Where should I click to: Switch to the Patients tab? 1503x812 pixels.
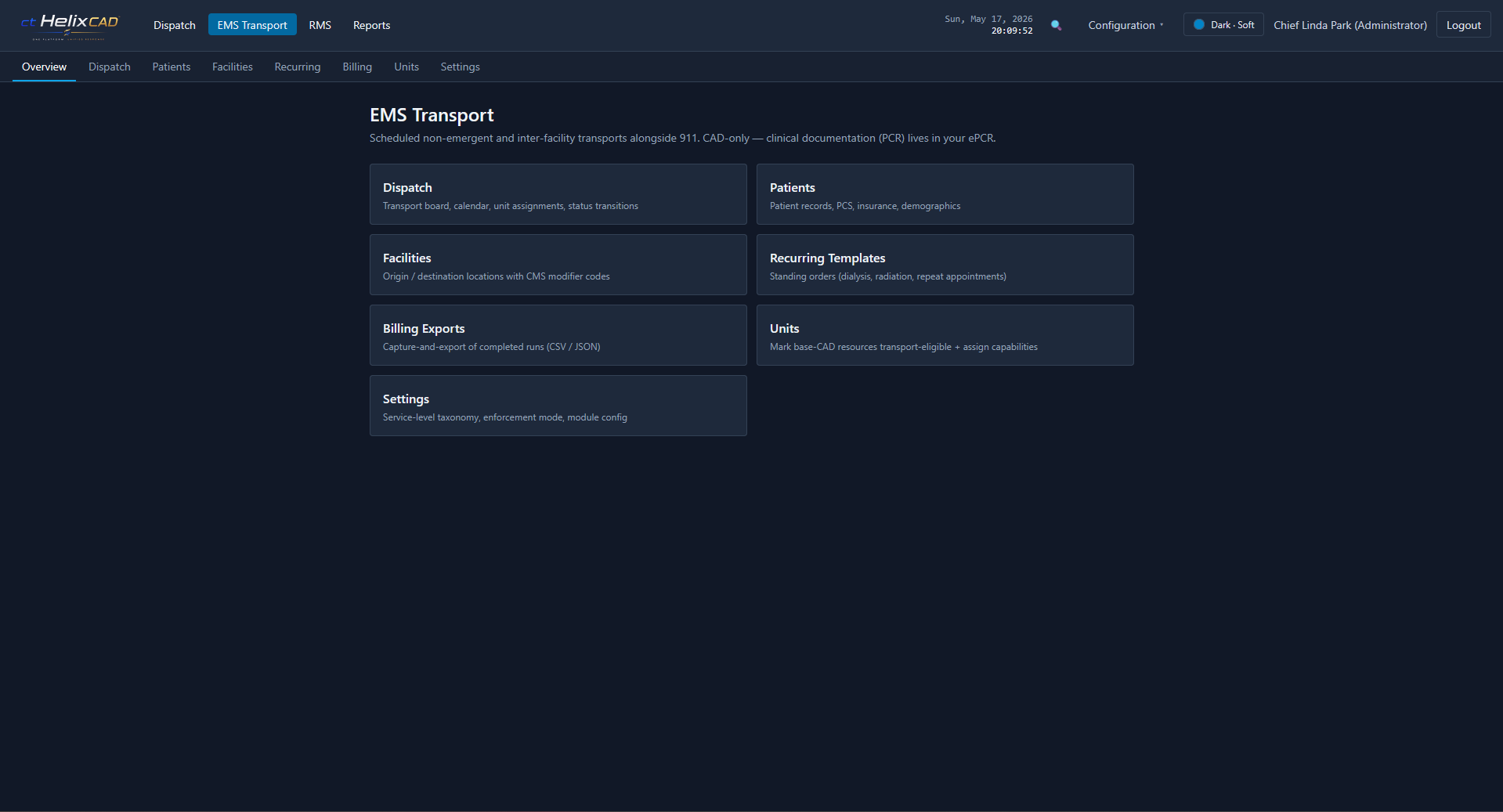[172, 67]
